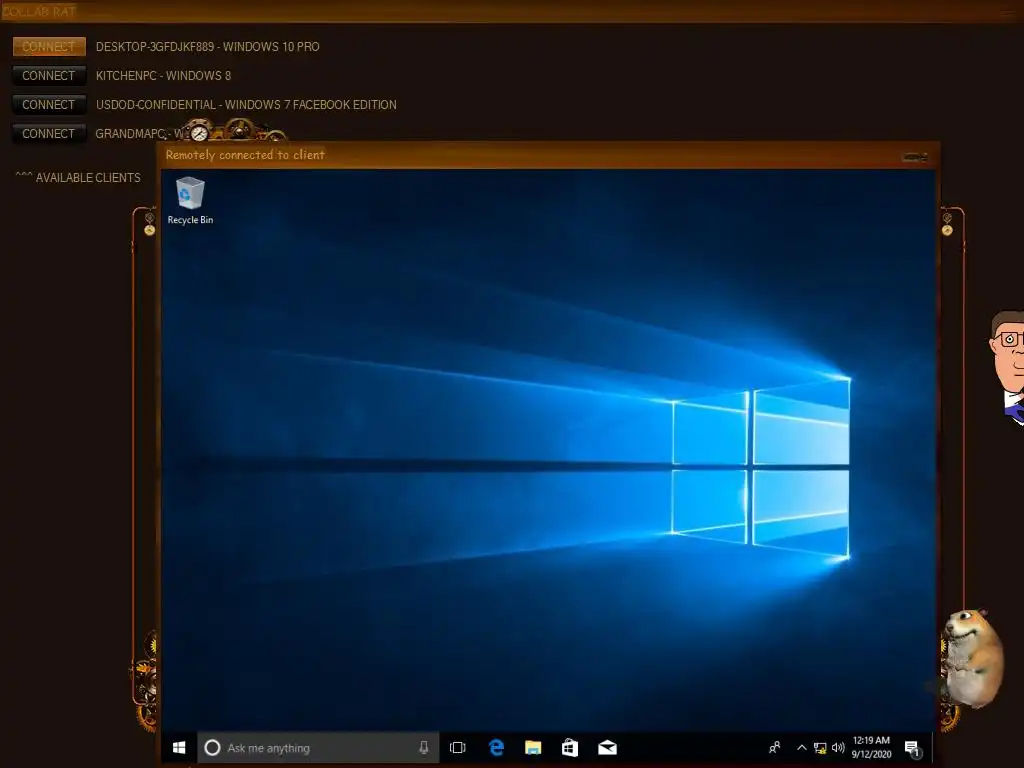Click the 'Ask me anything' search box
The width and height of the screenshot is (1024, 768).
pyautogui.click(x=319, y=748)
